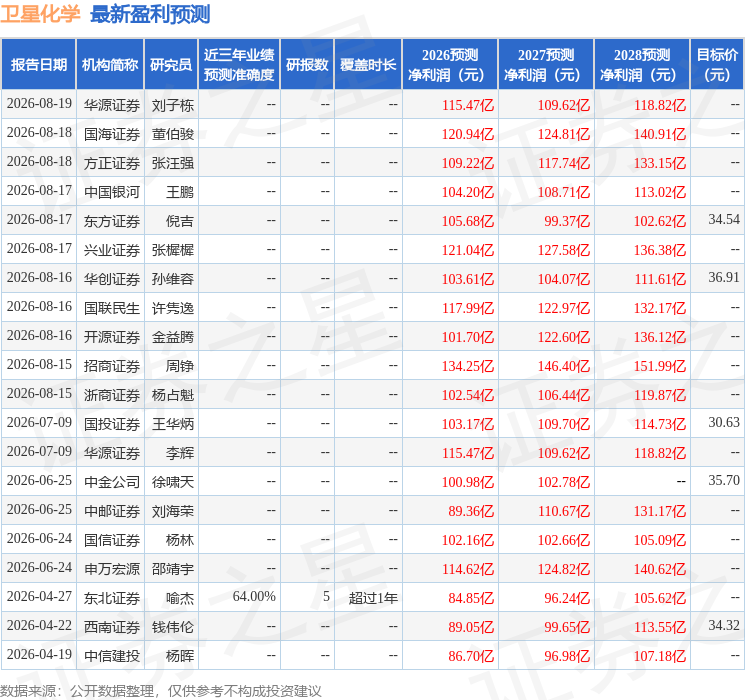
Task: Select the 浙商证券 institution cell
Action: click(x=112, y=395)
